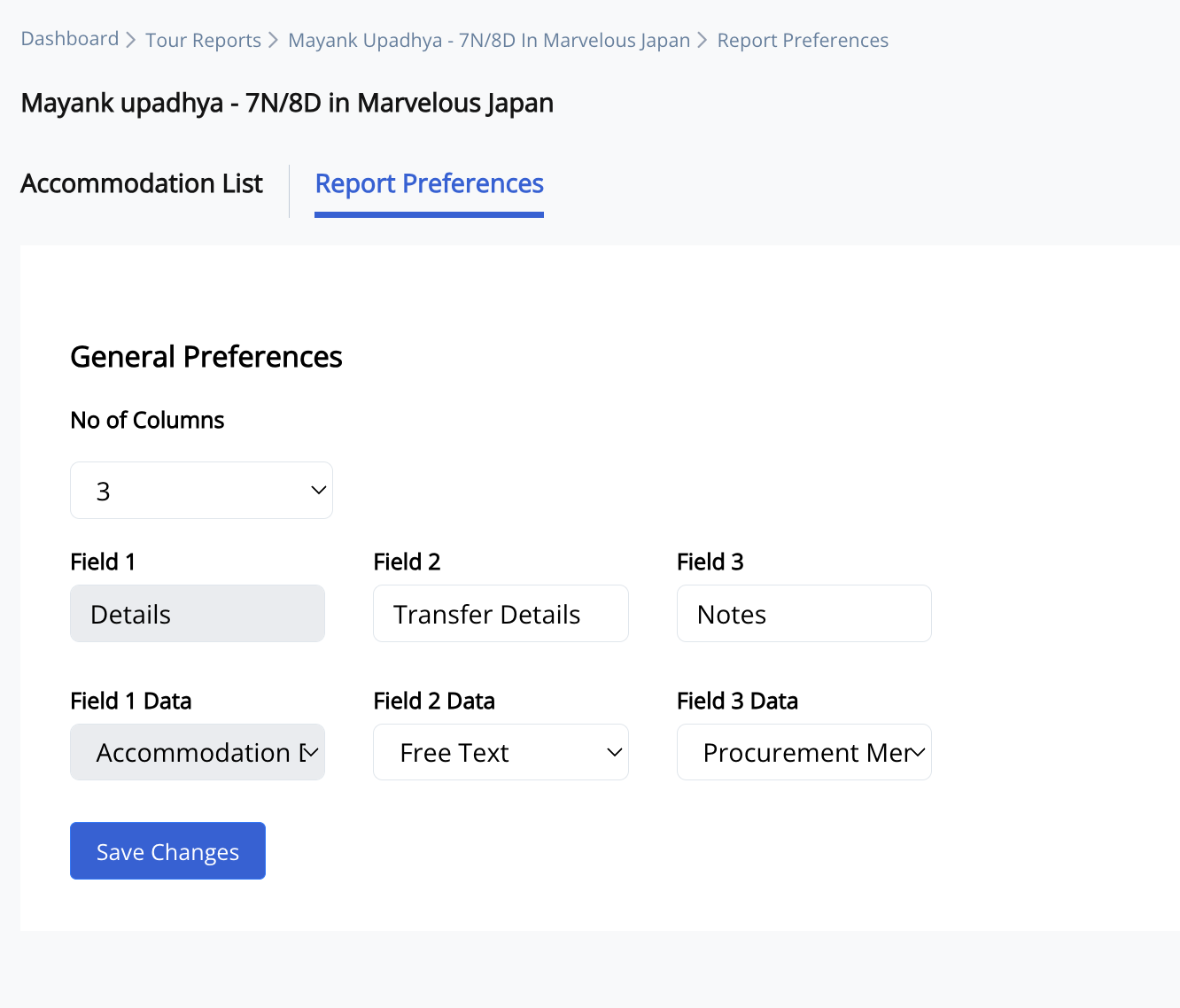1180x1008 pixels.
Task: Go to Dashboard breadcrumb link
Action: (x=70, y=39)
